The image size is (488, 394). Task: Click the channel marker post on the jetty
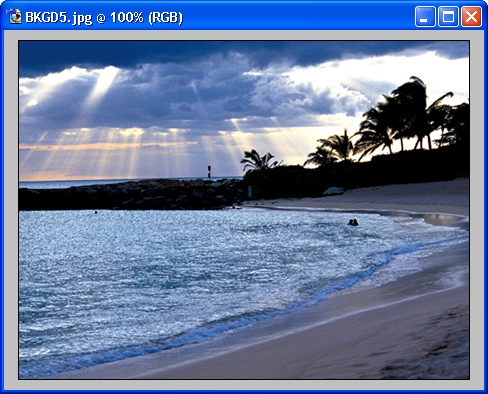tap(209, 172)
